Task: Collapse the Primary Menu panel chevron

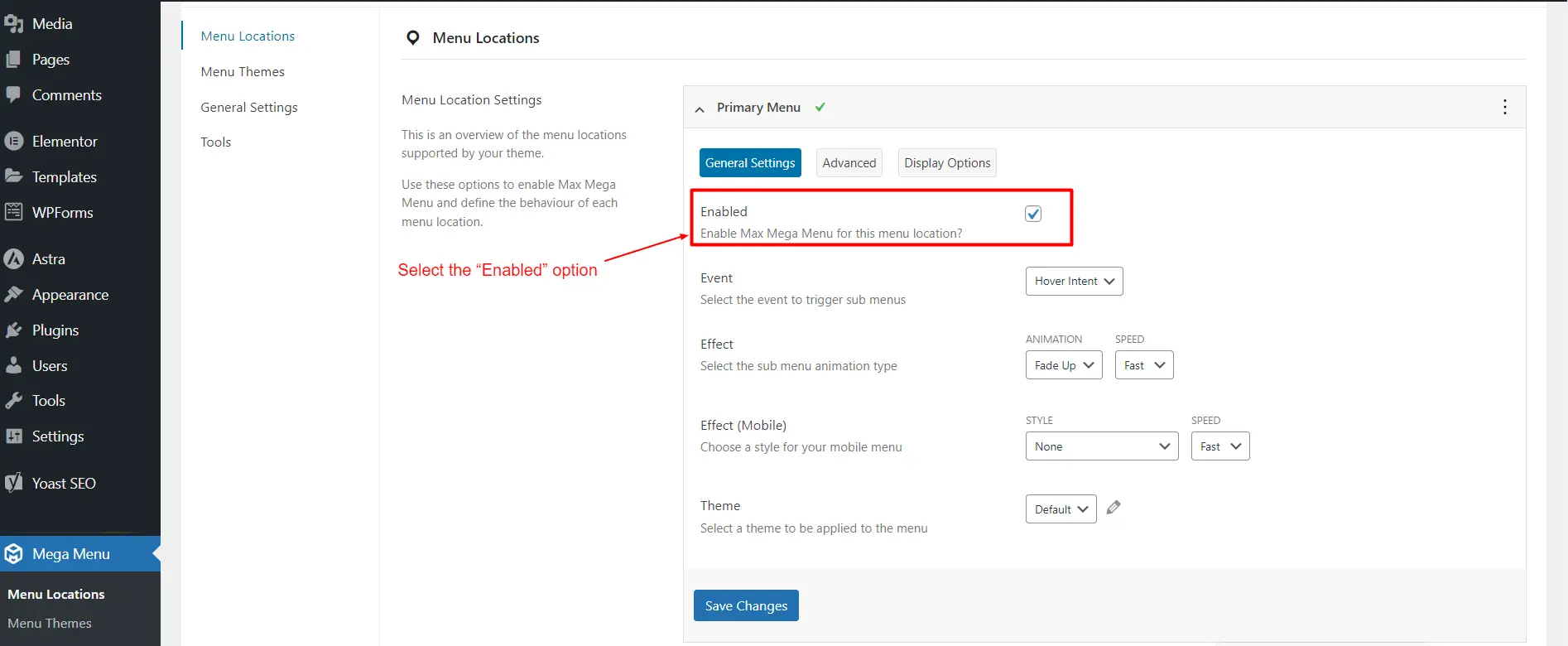Action: (x=700, y=108)
